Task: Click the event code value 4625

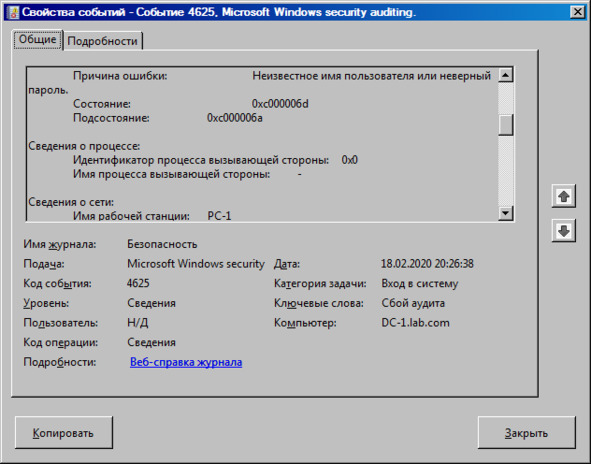Action: tap(138, 283)
